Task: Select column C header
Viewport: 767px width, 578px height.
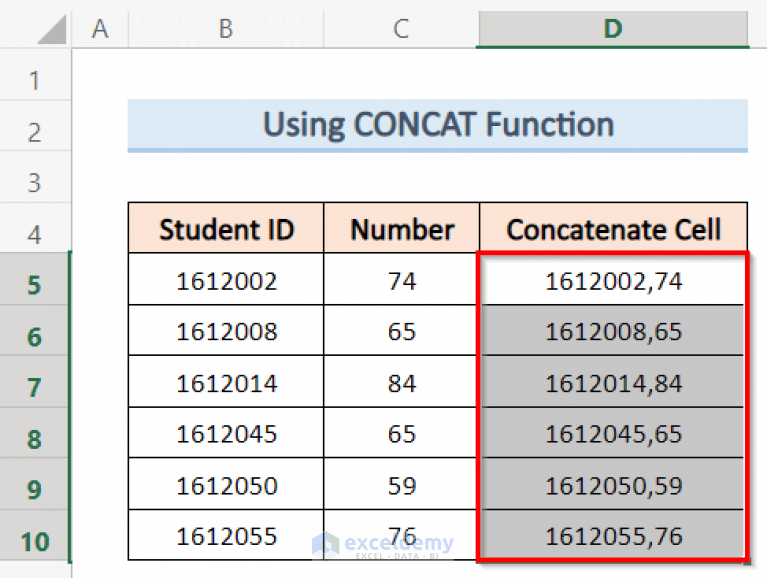Action: (401, 29)
